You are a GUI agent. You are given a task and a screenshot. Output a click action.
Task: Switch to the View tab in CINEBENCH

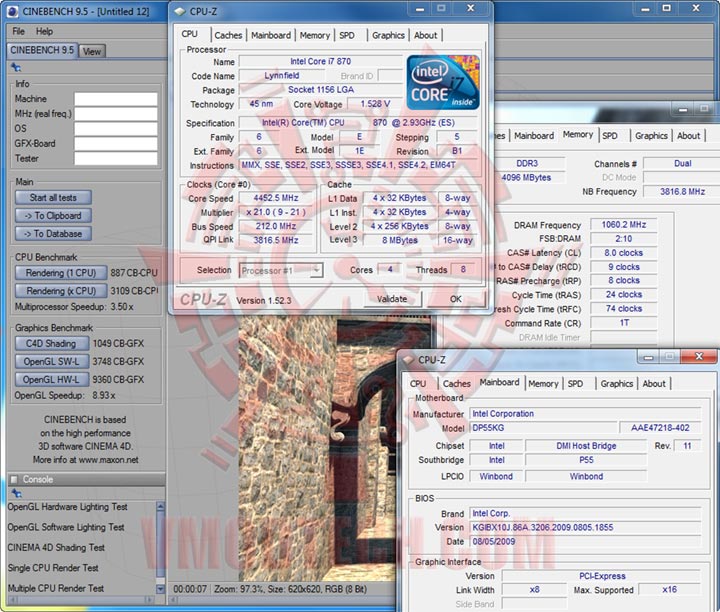pyautogui.click(x=92, y=51)
